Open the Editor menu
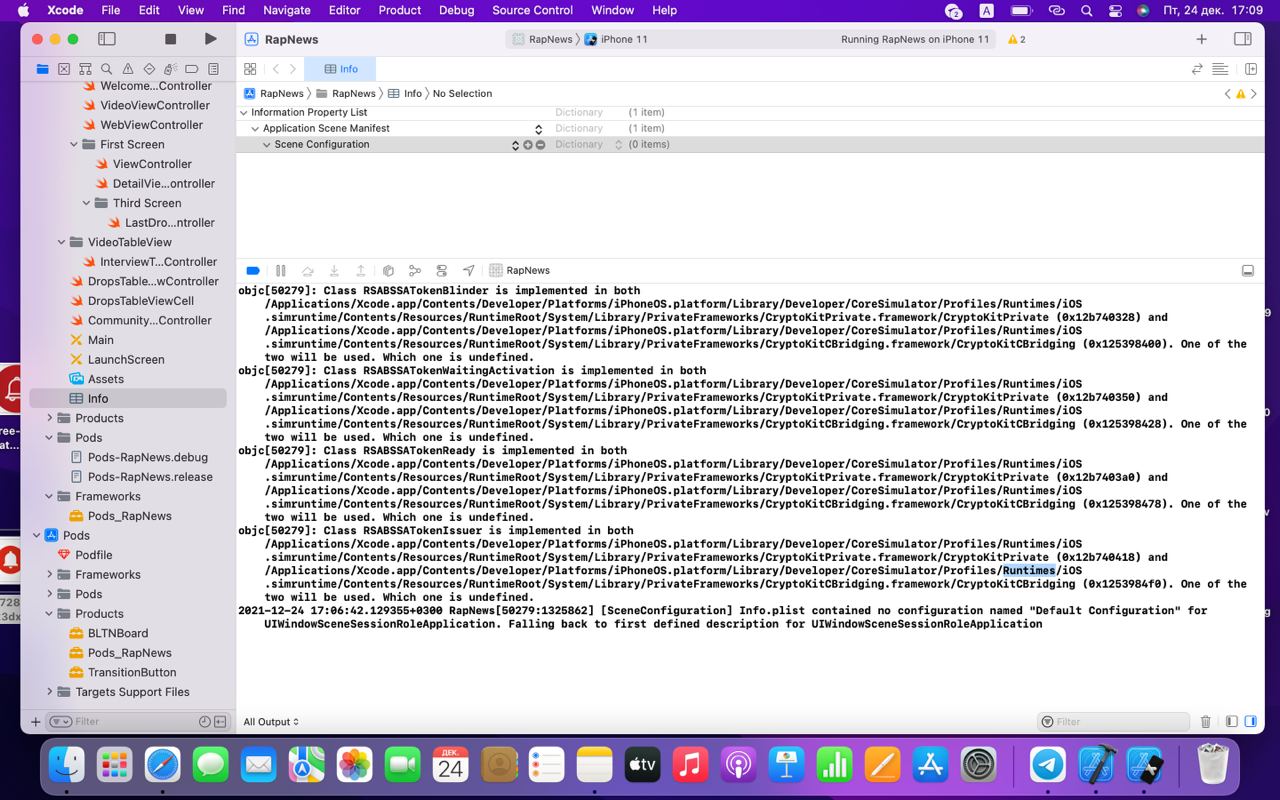Screen dimensions: 1280x800 click(x=344, y=10)
